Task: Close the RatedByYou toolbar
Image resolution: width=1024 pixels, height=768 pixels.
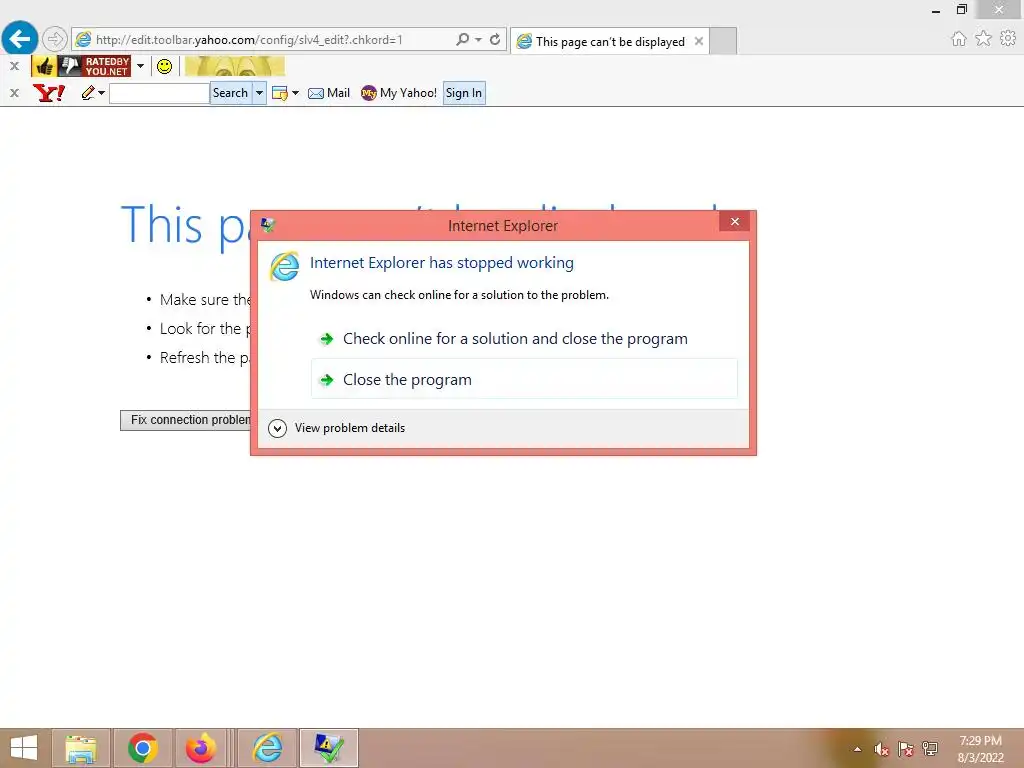Action: pos(14,66)
